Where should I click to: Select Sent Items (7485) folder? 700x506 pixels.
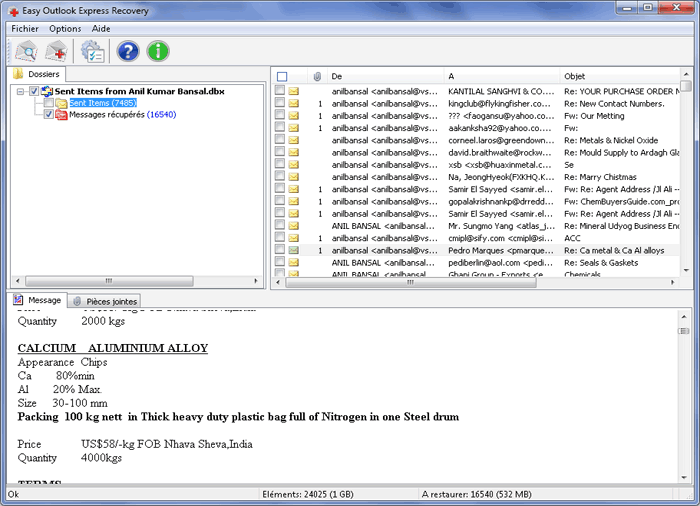103,103
